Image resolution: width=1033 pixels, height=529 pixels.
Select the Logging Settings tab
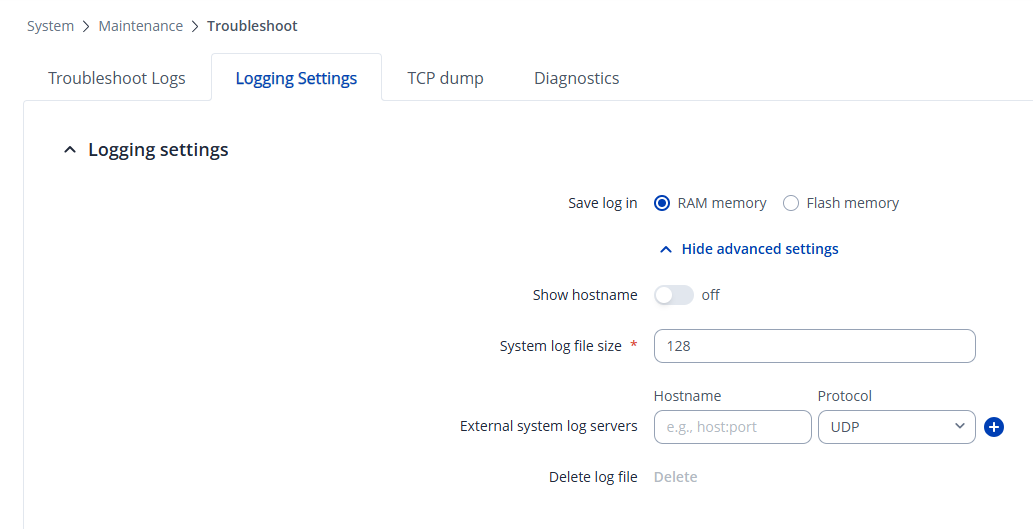pos(296,78)
